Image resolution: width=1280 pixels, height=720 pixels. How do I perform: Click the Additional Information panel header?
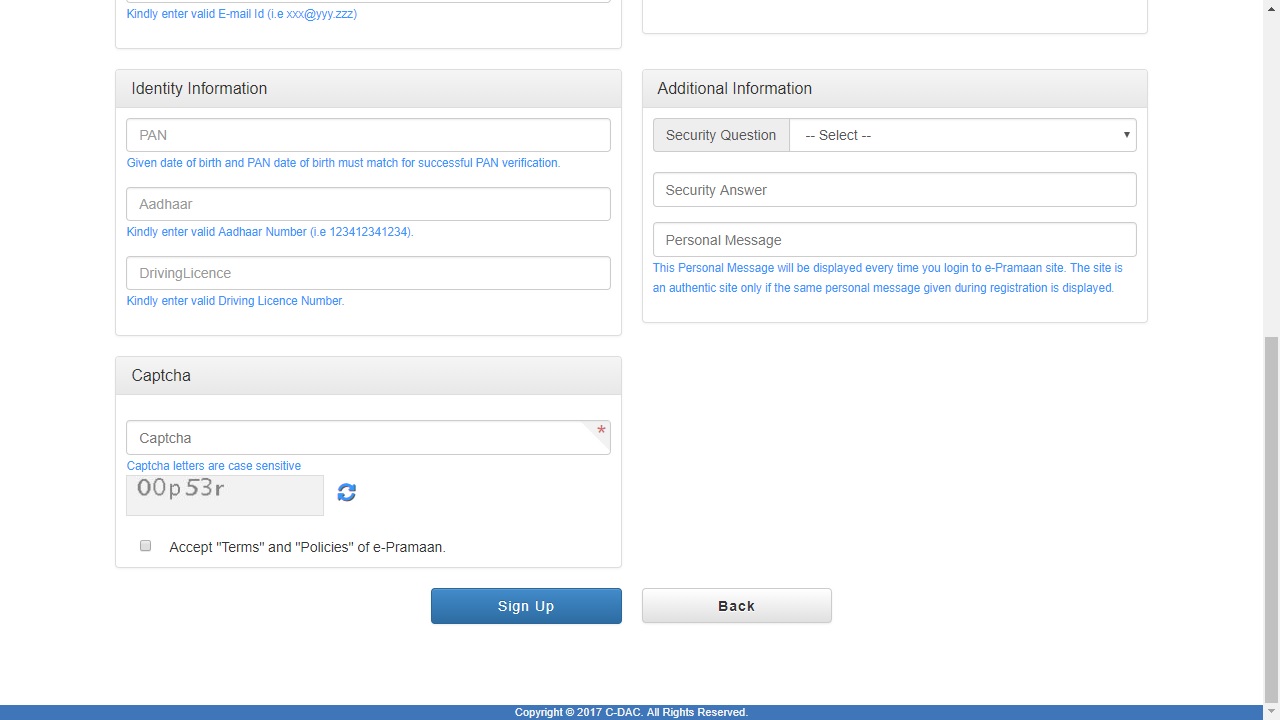(x=894, y=89)
